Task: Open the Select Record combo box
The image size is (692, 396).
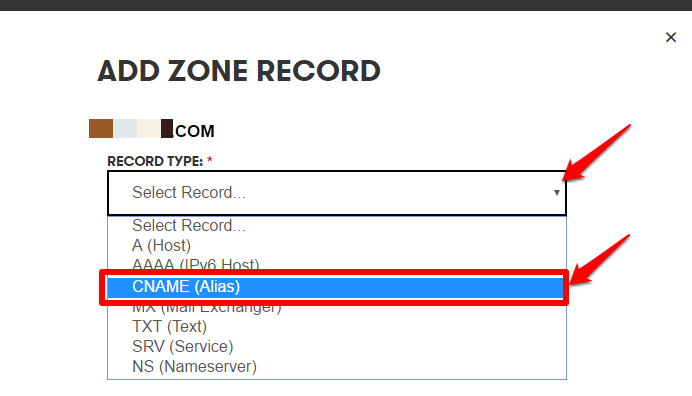Action: point(337,193)
